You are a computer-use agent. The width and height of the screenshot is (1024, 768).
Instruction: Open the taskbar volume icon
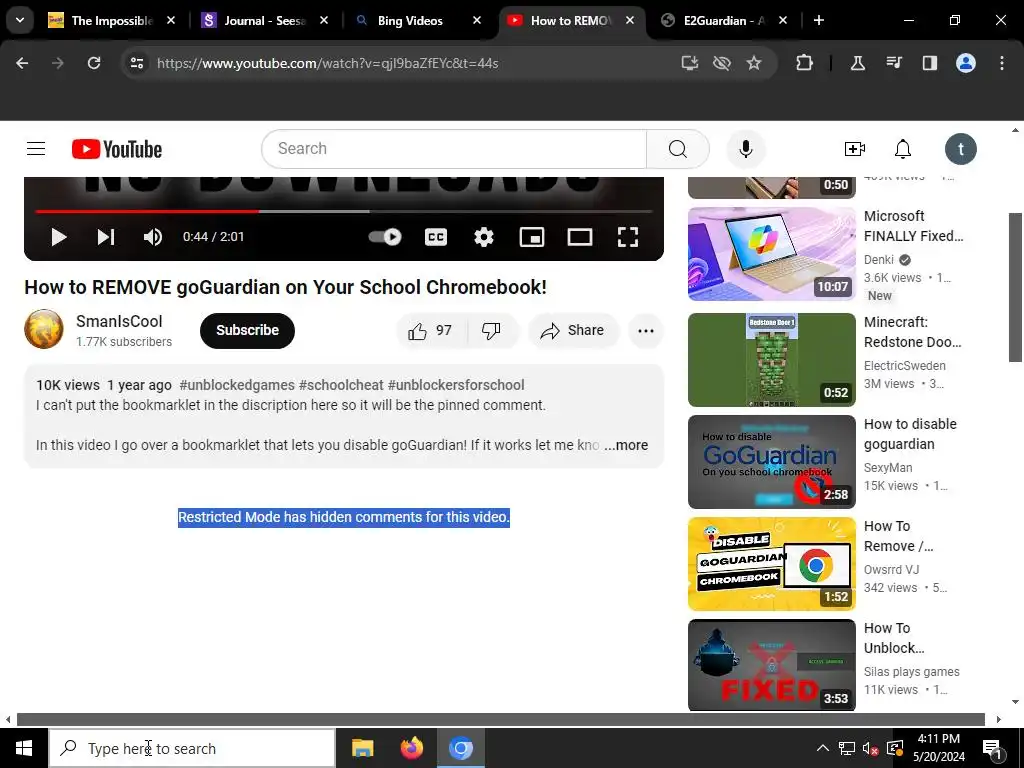pyautogui.click(x=869, y=748)
